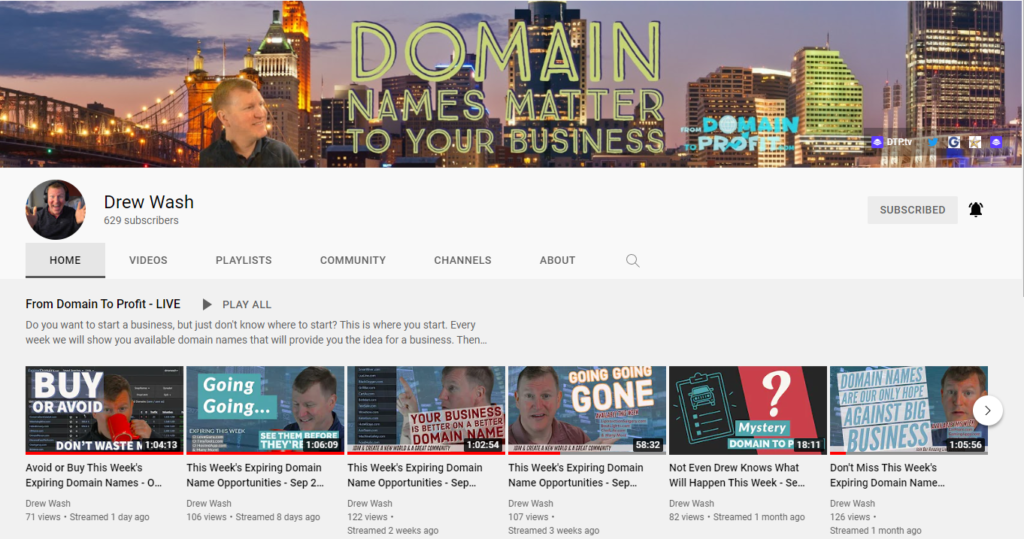This screenshot has height=539, width=1024.
Task: Open the Channels tab
Action: click(462, 260)
